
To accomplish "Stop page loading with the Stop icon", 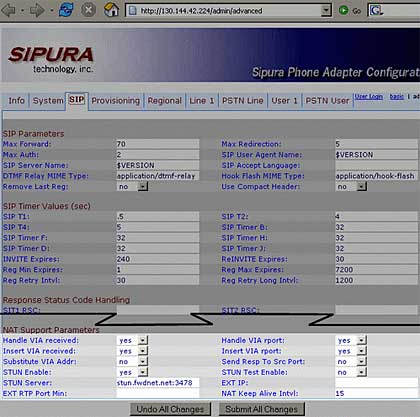I will coord(89,10).
